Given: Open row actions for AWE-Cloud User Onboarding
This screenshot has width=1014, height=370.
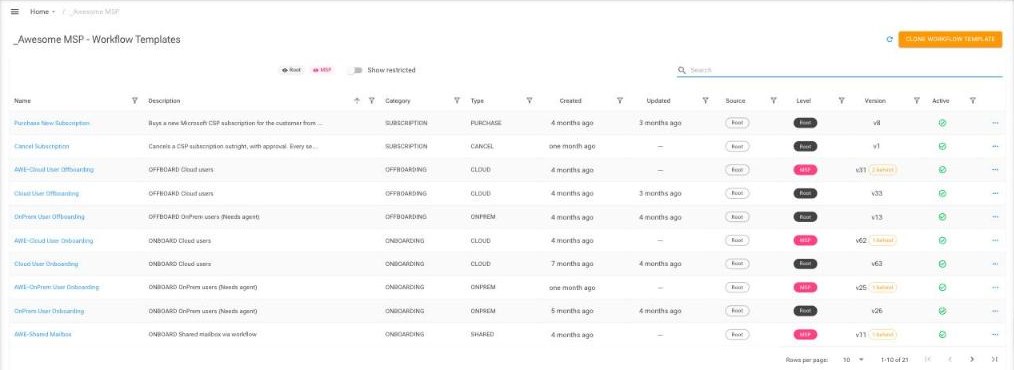Looking at the screenshot, I should point(995,241).
